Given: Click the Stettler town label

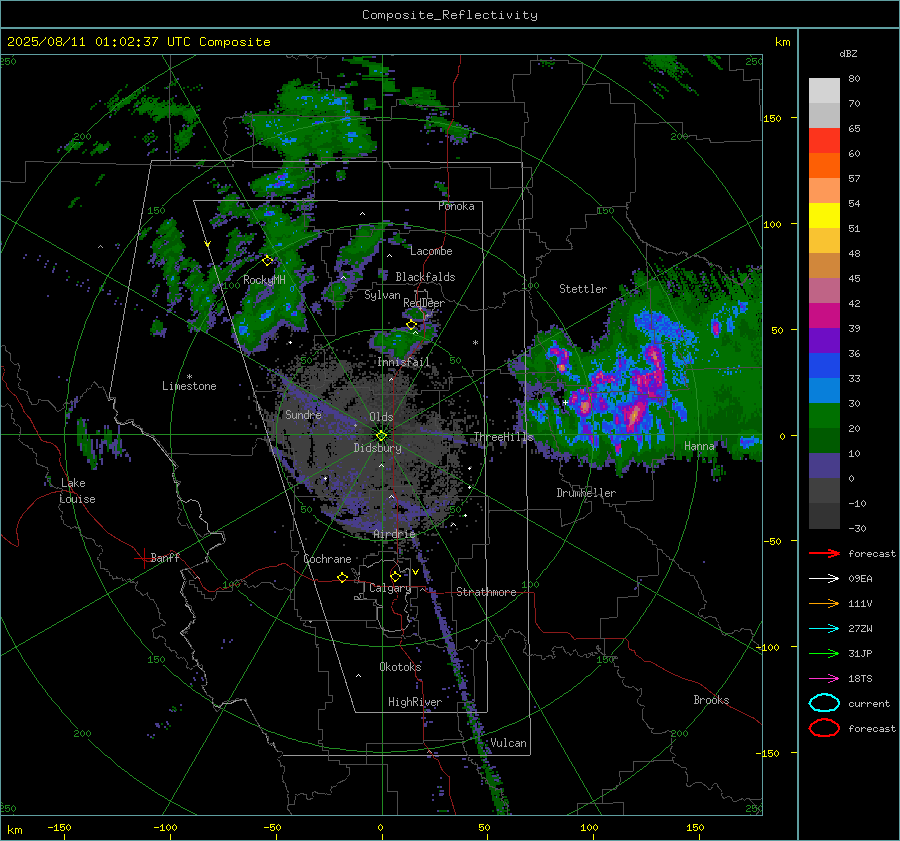Looking at the screenshot, I should coord(583,289).
